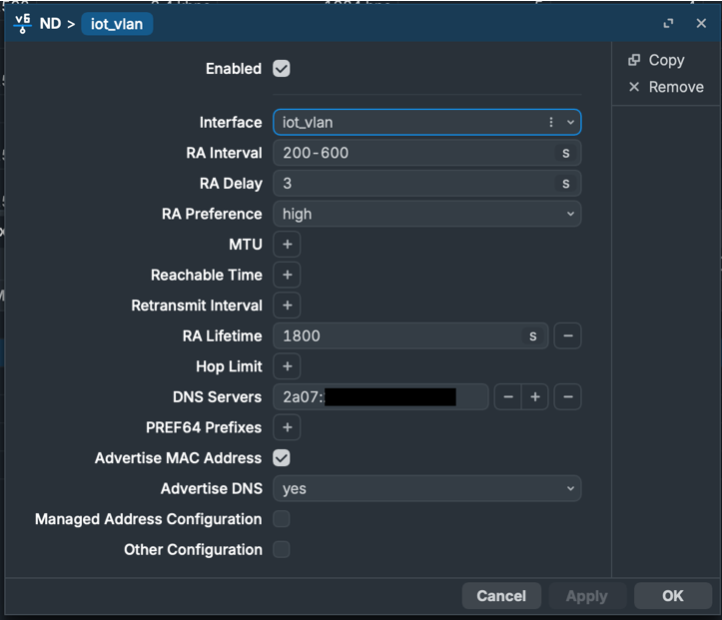
Task: Toggle the Enabled checkbox
Action: point(281,69)
